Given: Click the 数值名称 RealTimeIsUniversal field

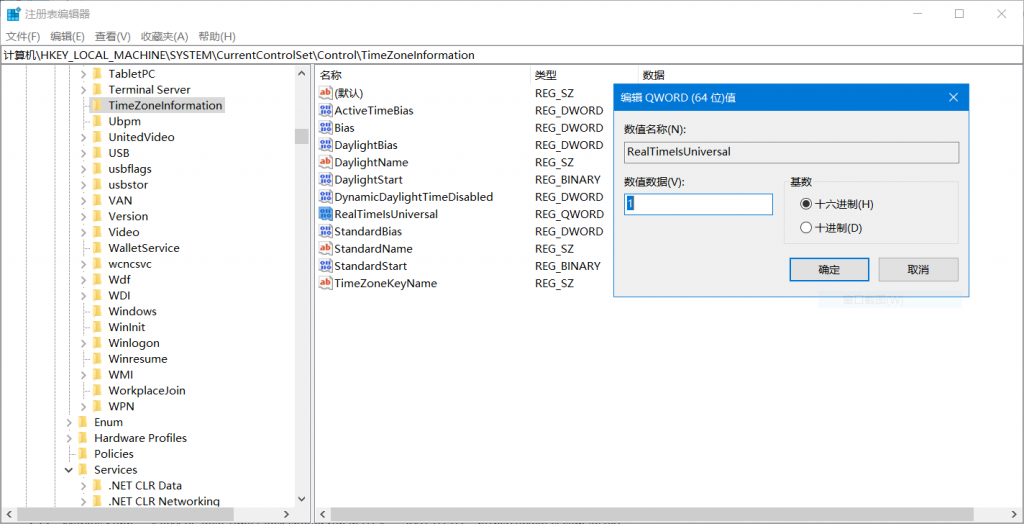Looking at the screenshot, I should pos(792,152).
